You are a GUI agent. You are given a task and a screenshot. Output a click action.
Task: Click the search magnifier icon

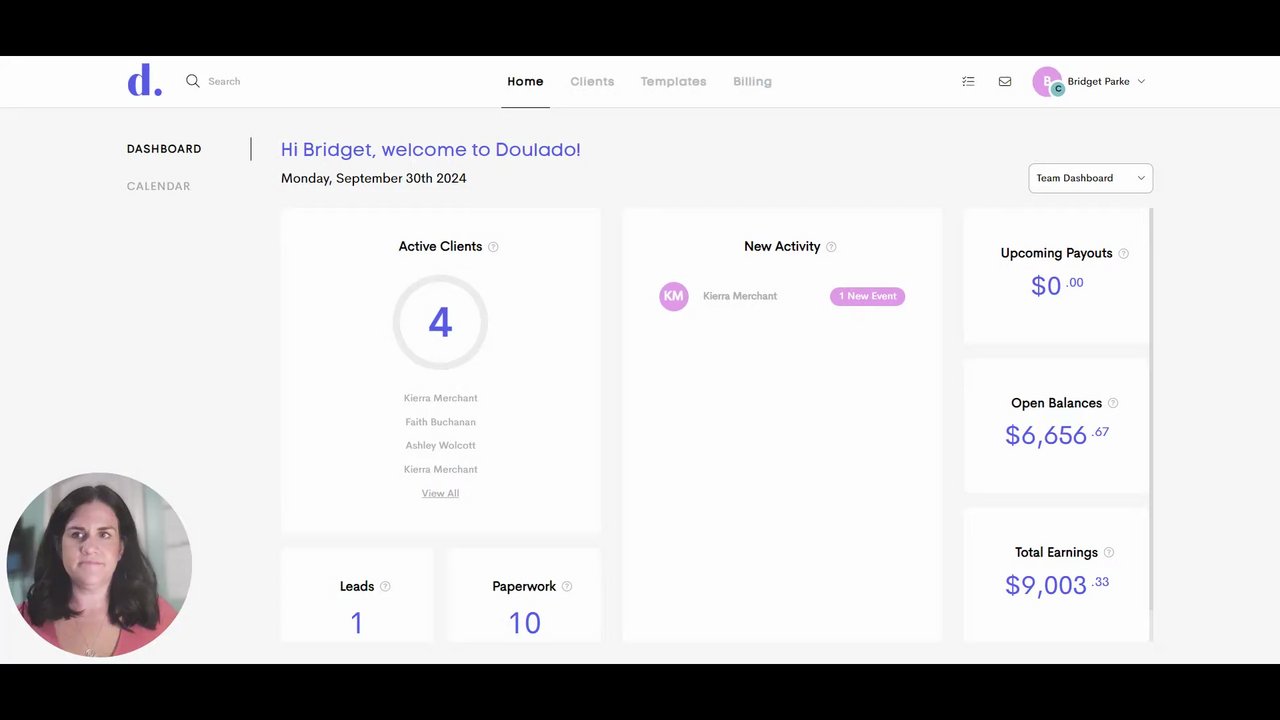click(x=193, y=81)
